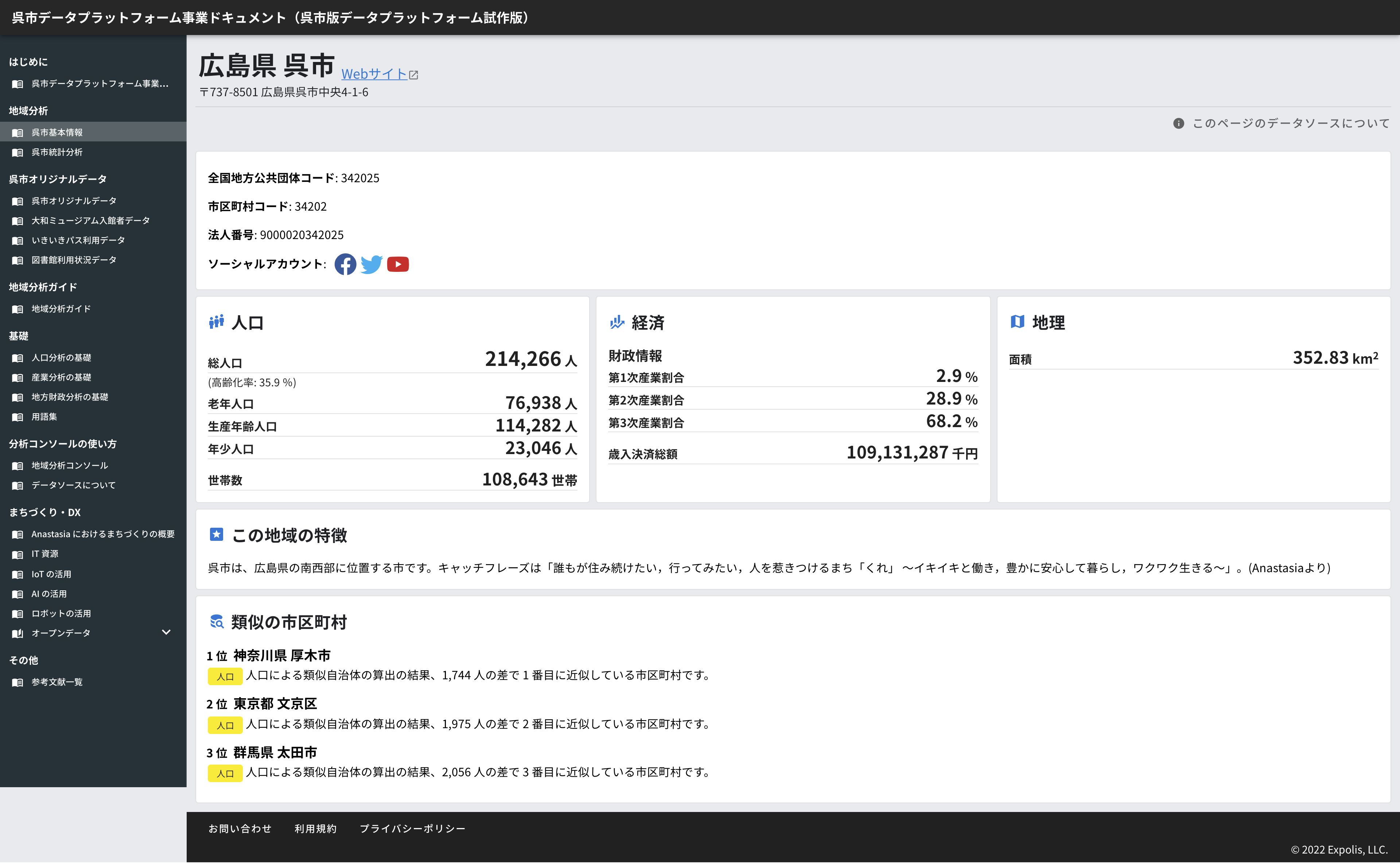
Task: Click the 地理 map icon
Action: [x=1018, y=322]
